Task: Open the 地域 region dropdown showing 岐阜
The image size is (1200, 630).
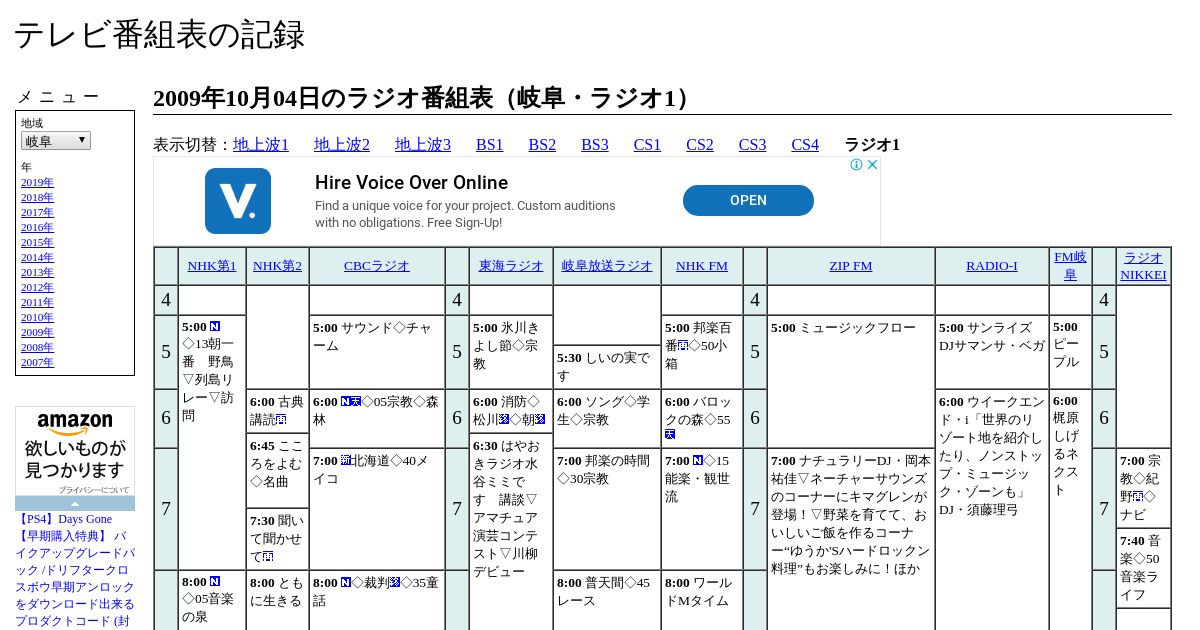Action: 56,141
